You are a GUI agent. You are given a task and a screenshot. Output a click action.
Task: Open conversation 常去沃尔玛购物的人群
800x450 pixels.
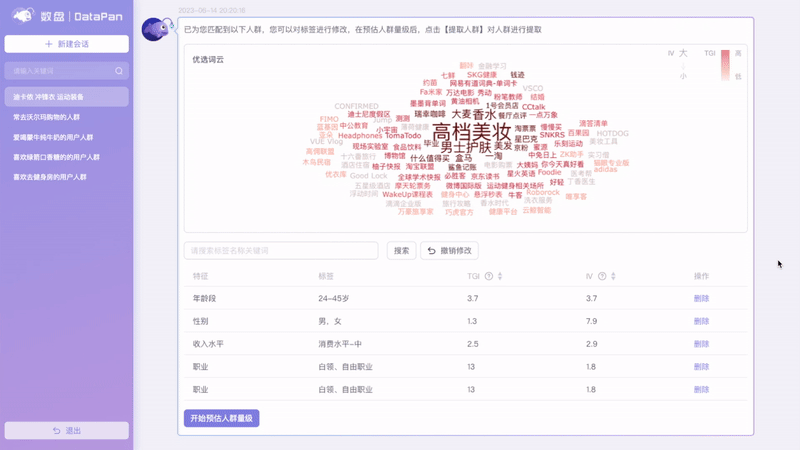pos(46,117)
